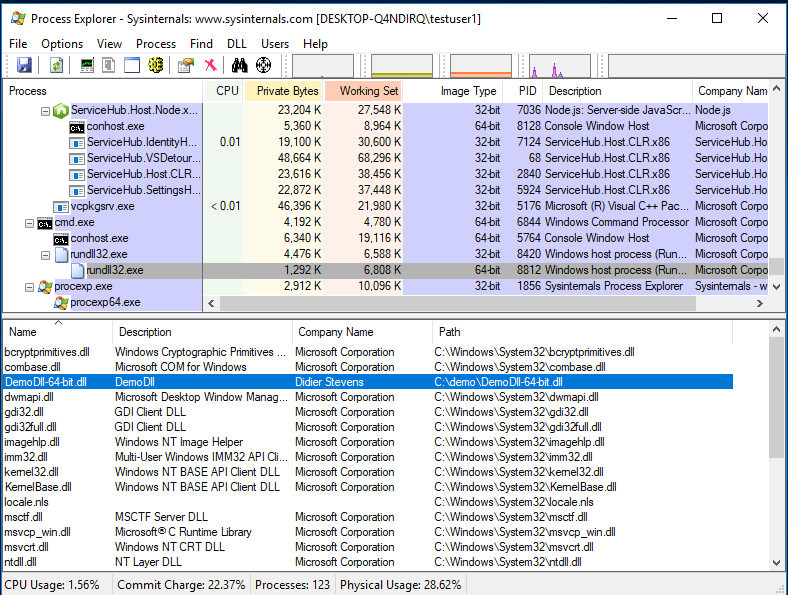Open Properties for the selected process

click(x=185, y=65)
